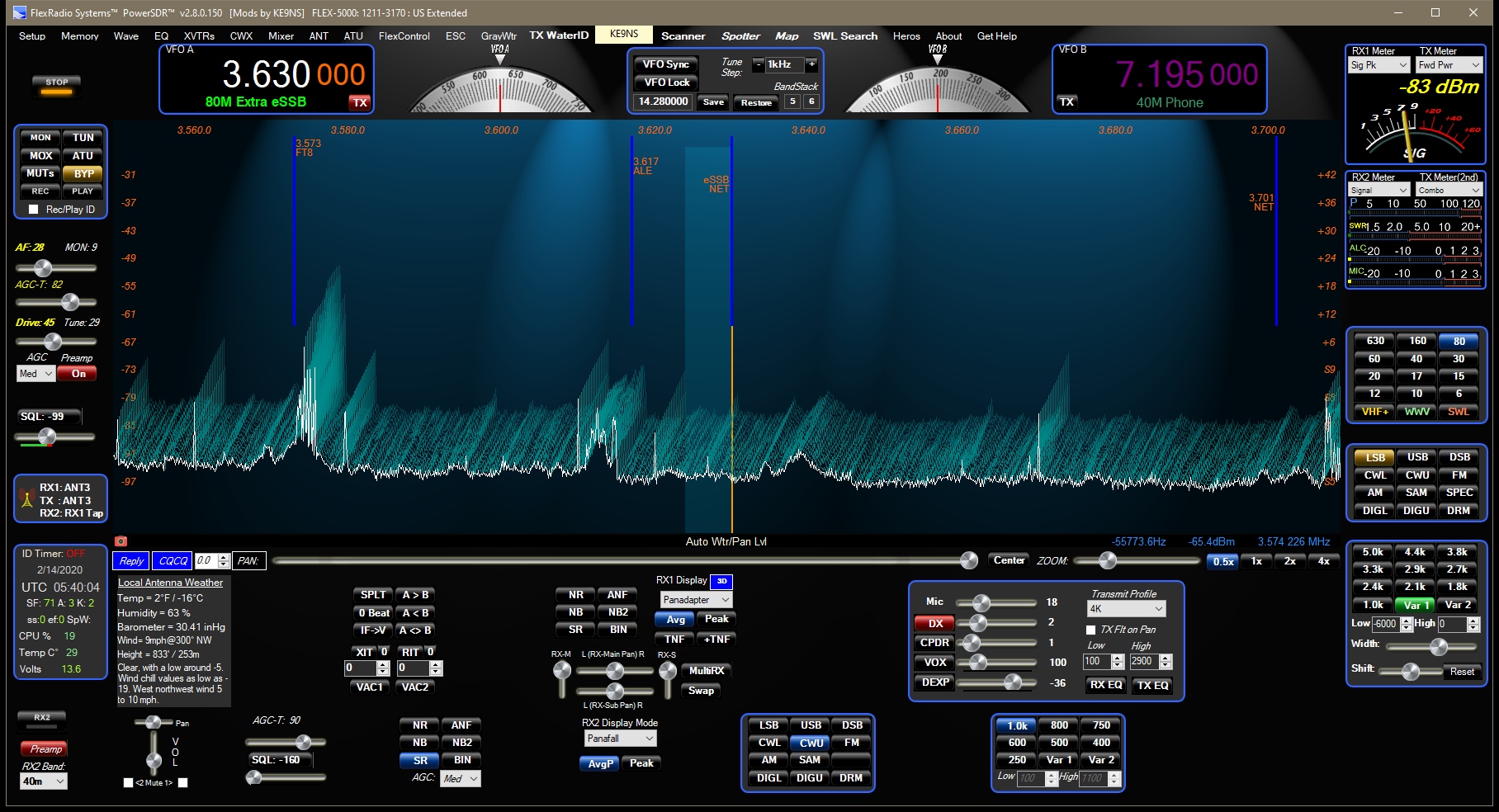Viewport: 1499px width, 812px height.
Task: Toggle the RX1 NR noise reduction button
Action: (575, 595)
